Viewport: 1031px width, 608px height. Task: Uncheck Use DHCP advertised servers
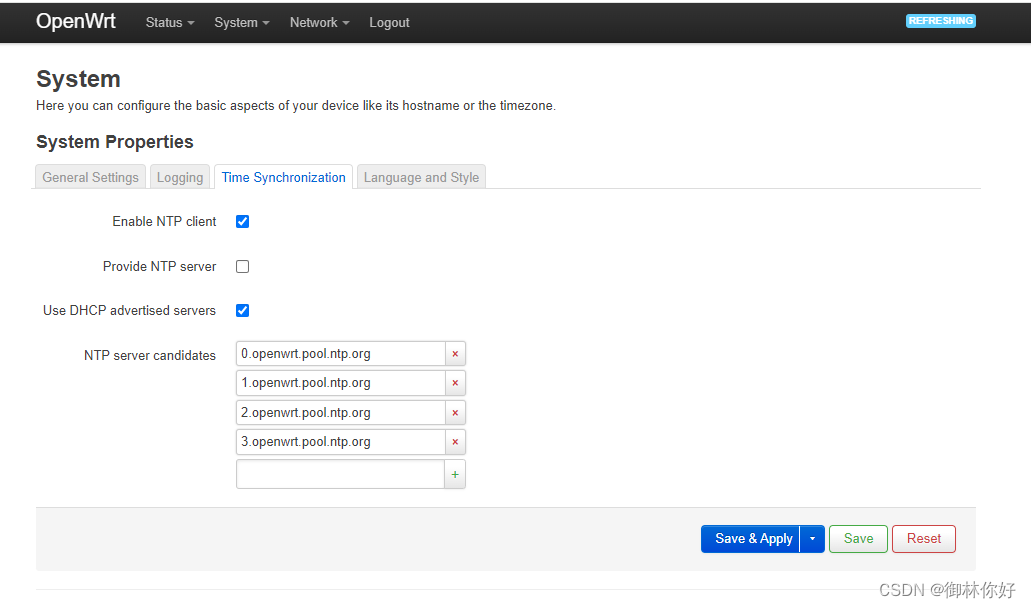(243, 310)
